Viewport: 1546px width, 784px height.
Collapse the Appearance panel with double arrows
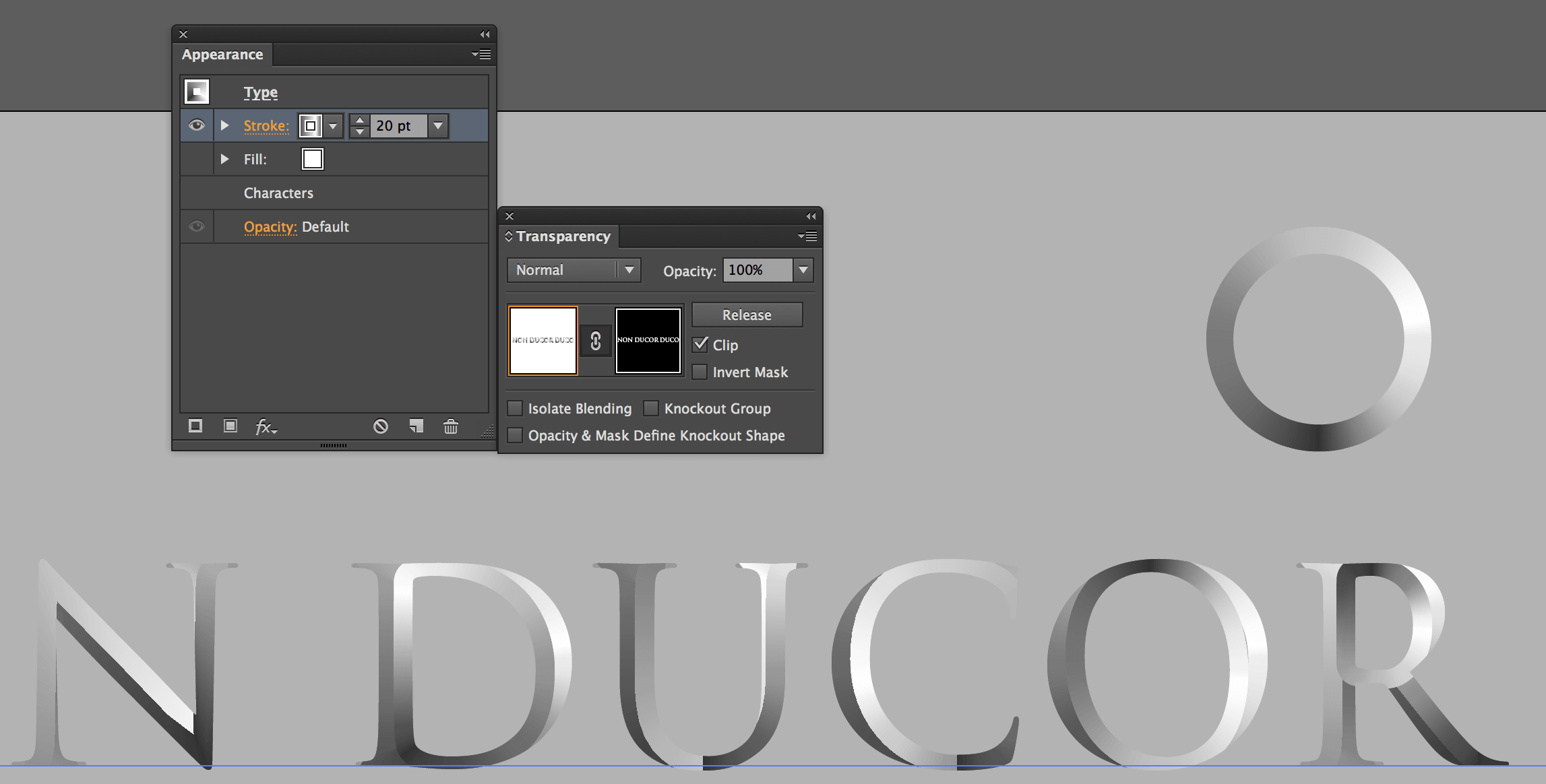tap(485, 34)
